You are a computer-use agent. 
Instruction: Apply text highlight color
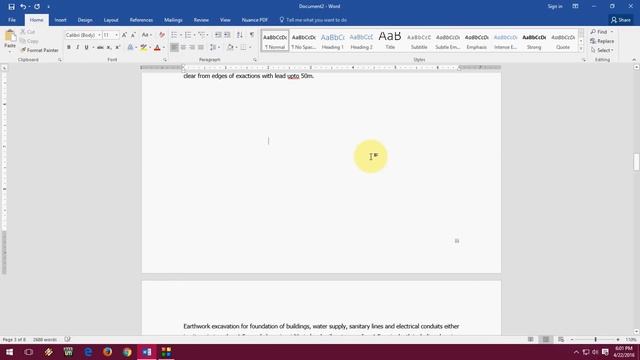pyautogui.click(x=144, y=48)
